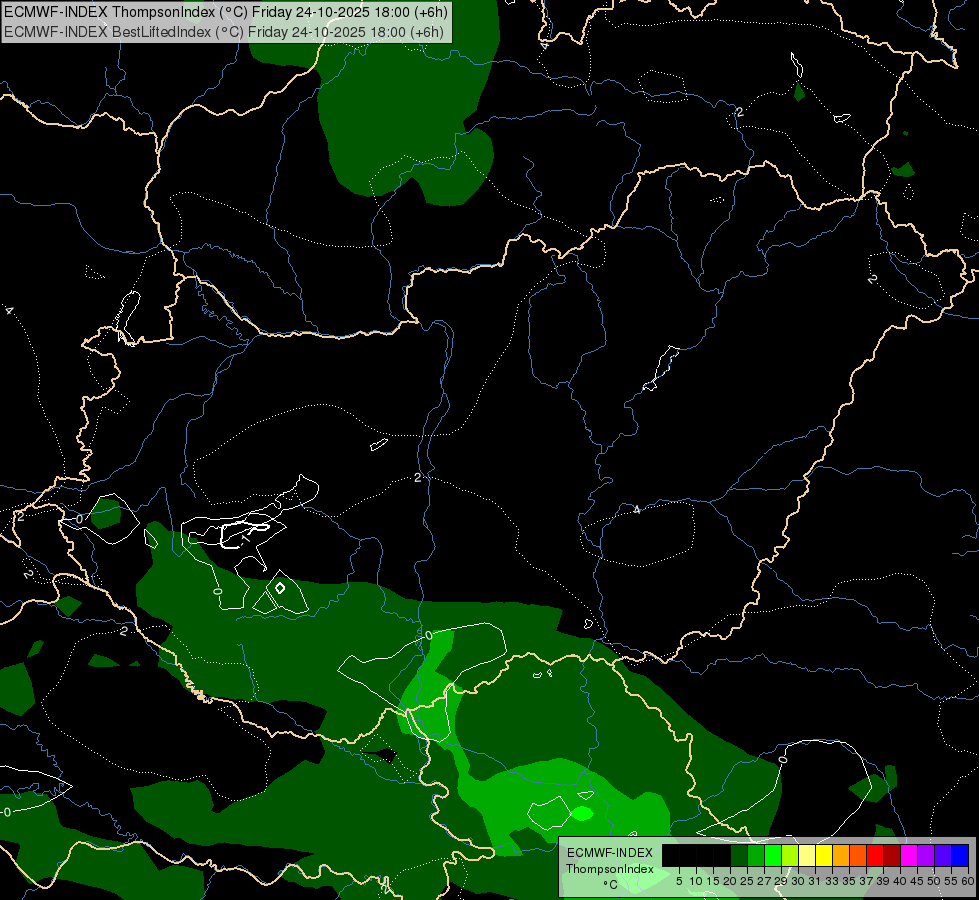979x900 pixels.
Task: Click the "ECMWF-INDEX" label in the legend
Action: click(x=610, y=853)
